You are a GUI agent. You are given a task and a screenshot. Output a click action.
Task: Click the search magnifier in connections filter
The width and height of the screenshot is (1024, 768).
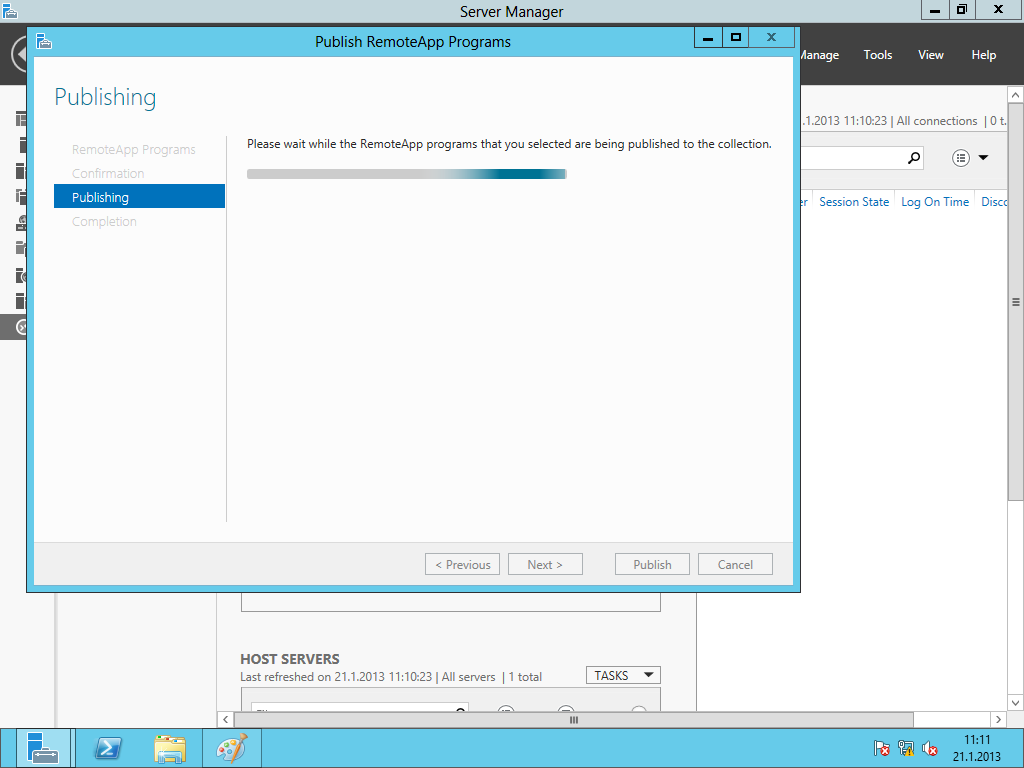(913, 158)
